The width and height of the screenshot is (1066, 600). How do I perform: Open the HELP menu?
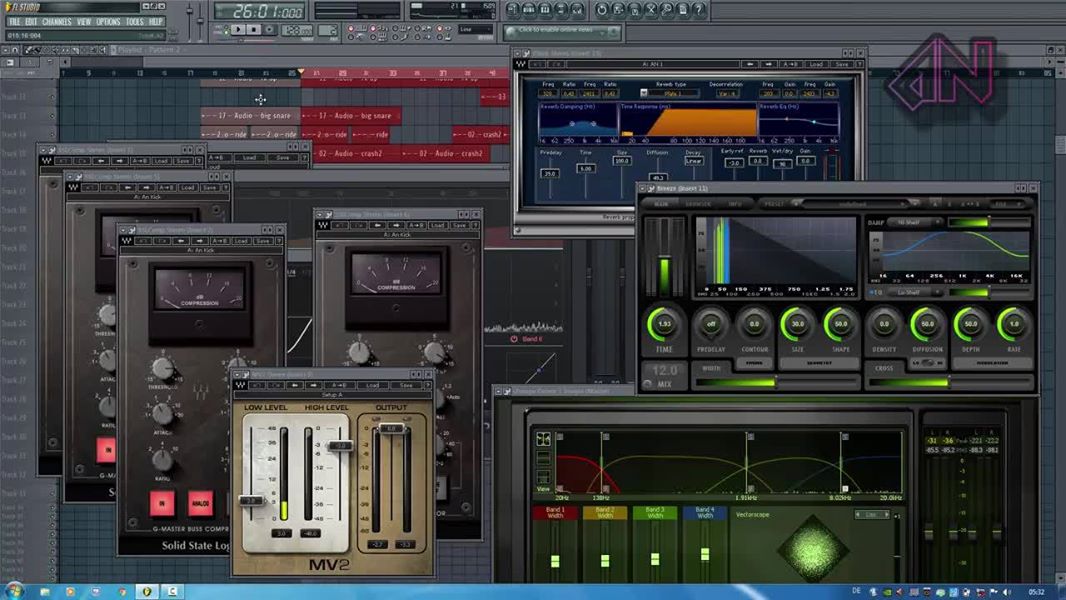coord(156,22)
